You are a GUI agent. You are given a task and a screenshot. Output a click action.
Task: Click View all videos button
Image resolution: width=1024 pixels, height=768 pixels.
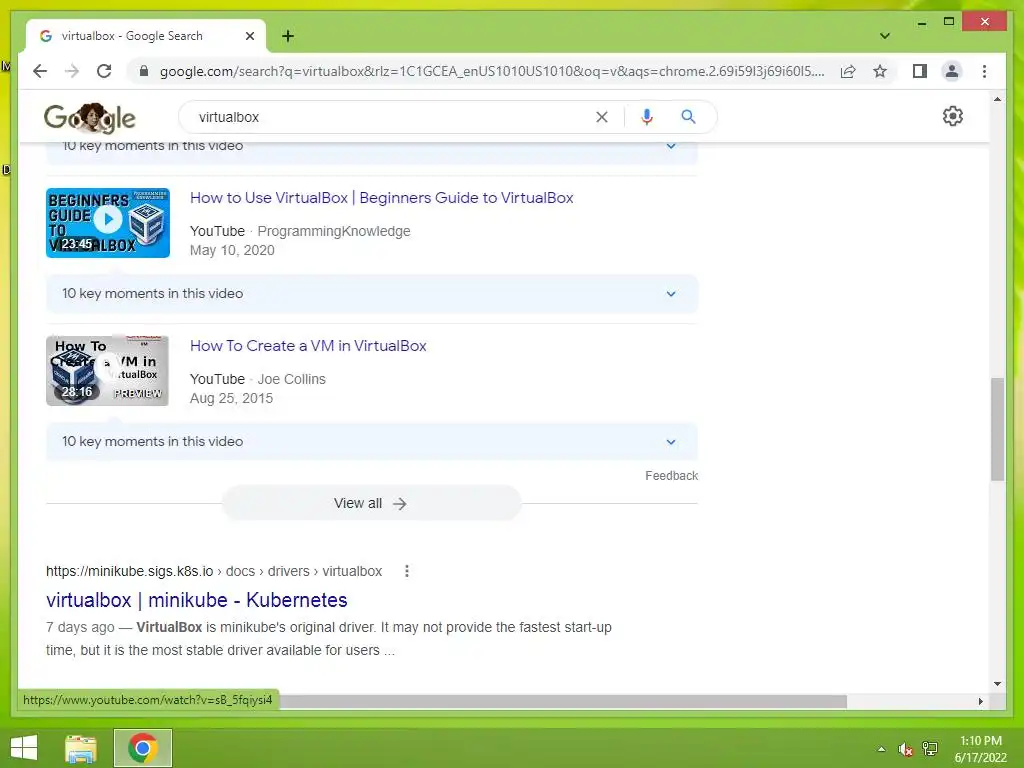point(372,504)
